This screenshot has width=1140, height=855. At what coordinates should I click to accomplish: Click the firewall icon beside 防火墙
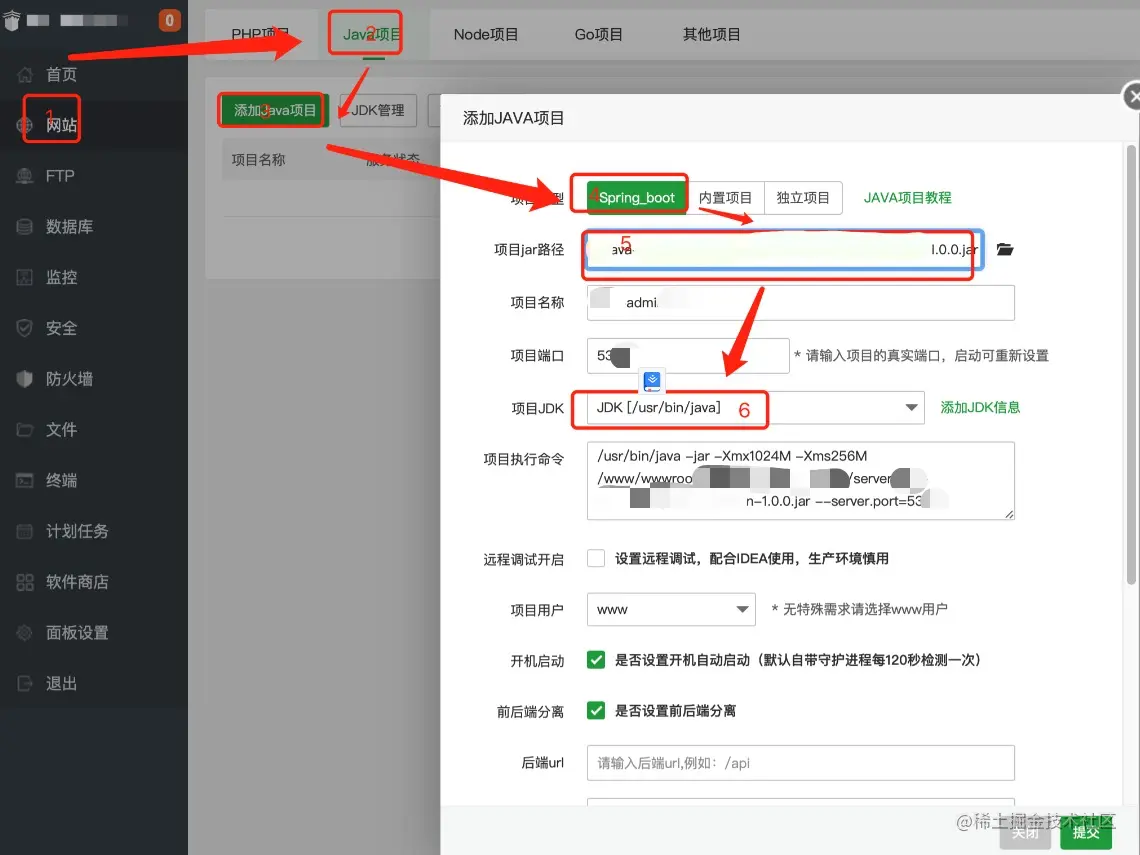25,379
